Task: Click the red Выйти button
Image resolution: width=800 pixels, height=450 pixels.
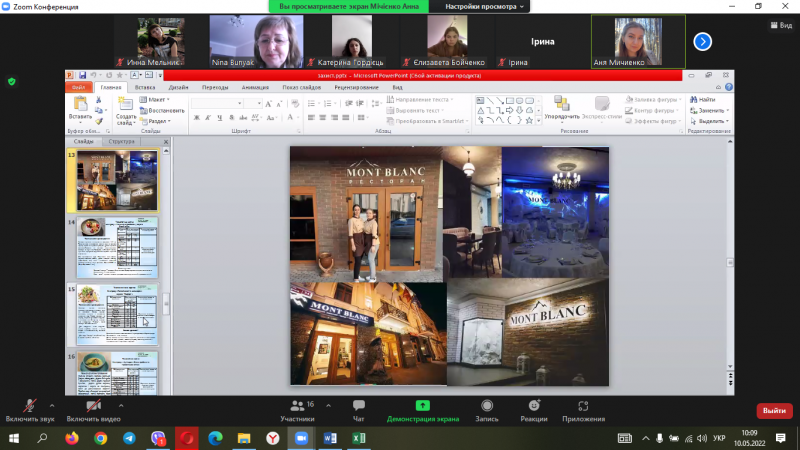Action: pos(774,411)
